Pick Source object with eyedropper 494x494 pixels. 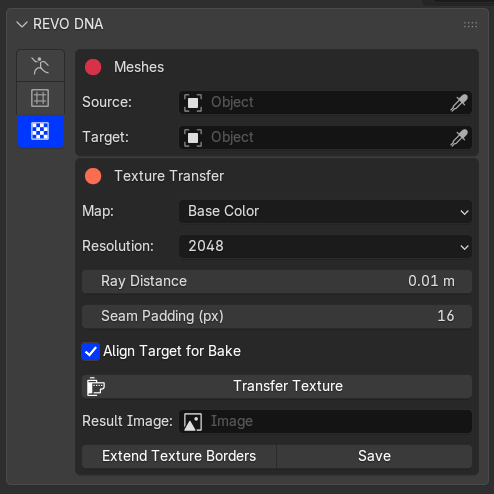(459, 102)
